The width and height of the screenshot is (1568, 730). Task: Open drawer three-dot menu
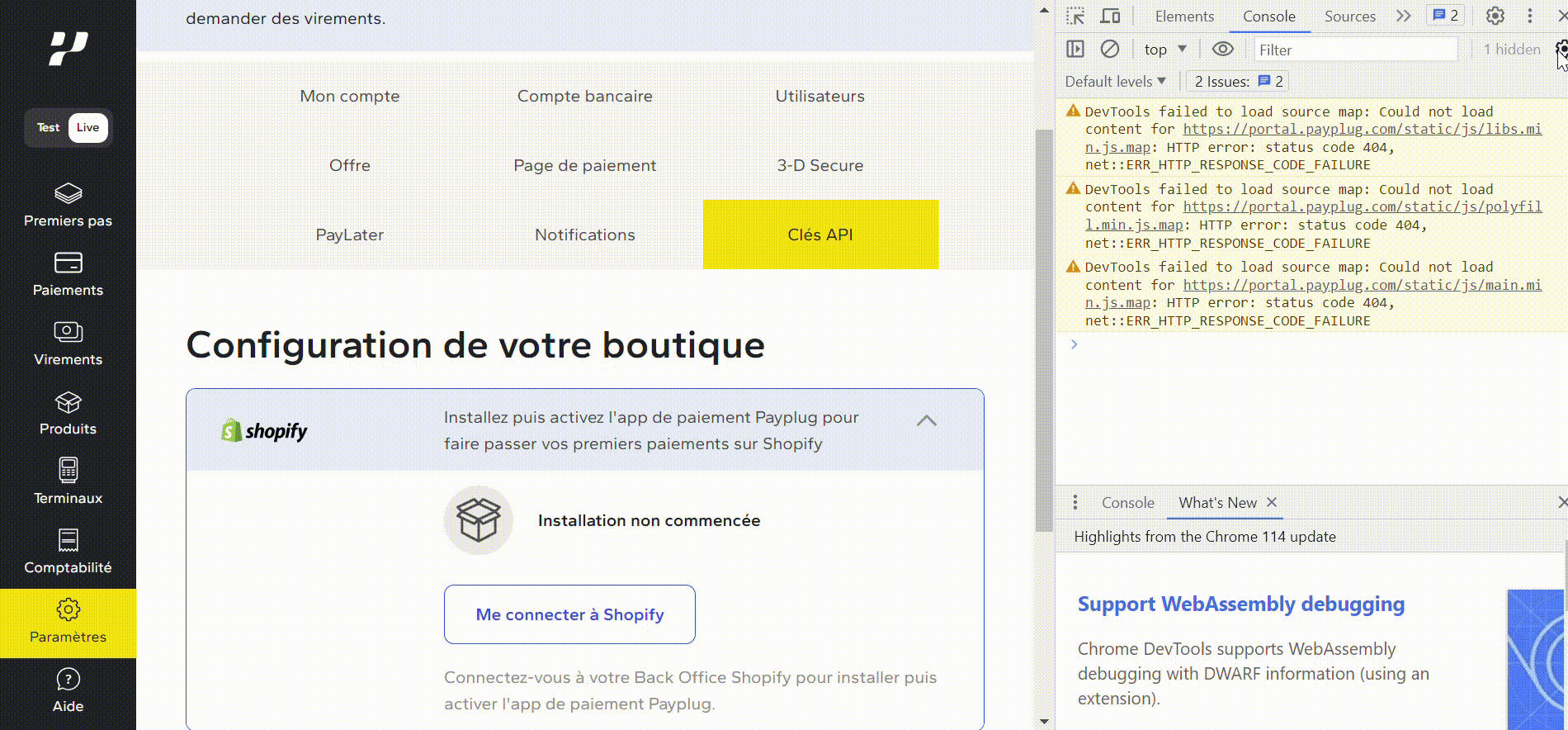(x=1074, y=502)
